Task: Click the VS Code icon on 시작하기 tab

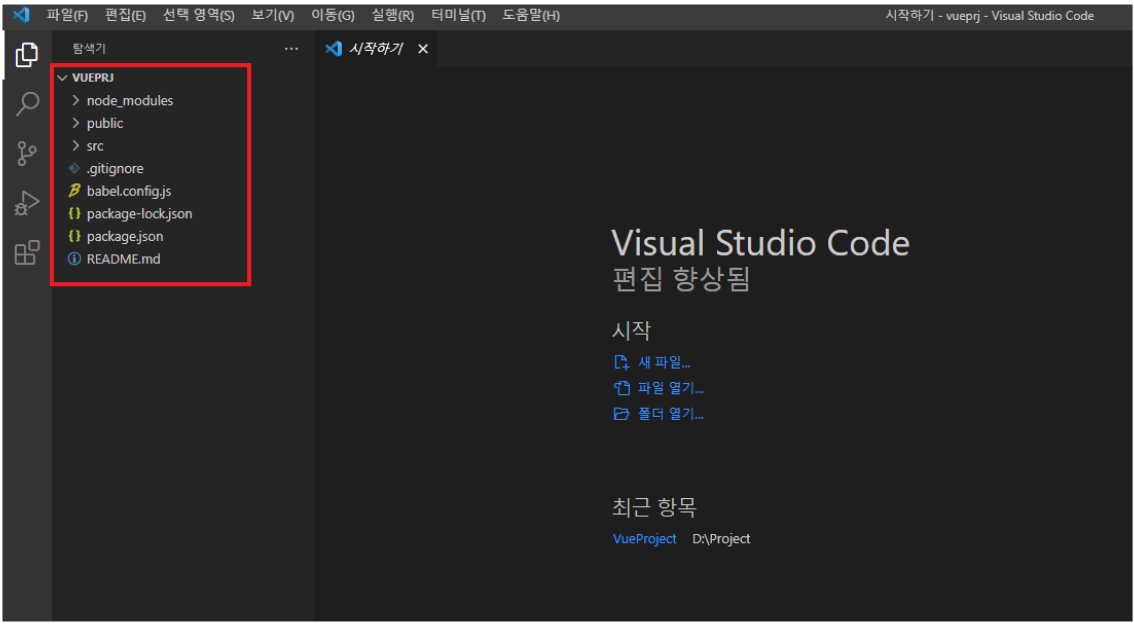Action: 333,48
